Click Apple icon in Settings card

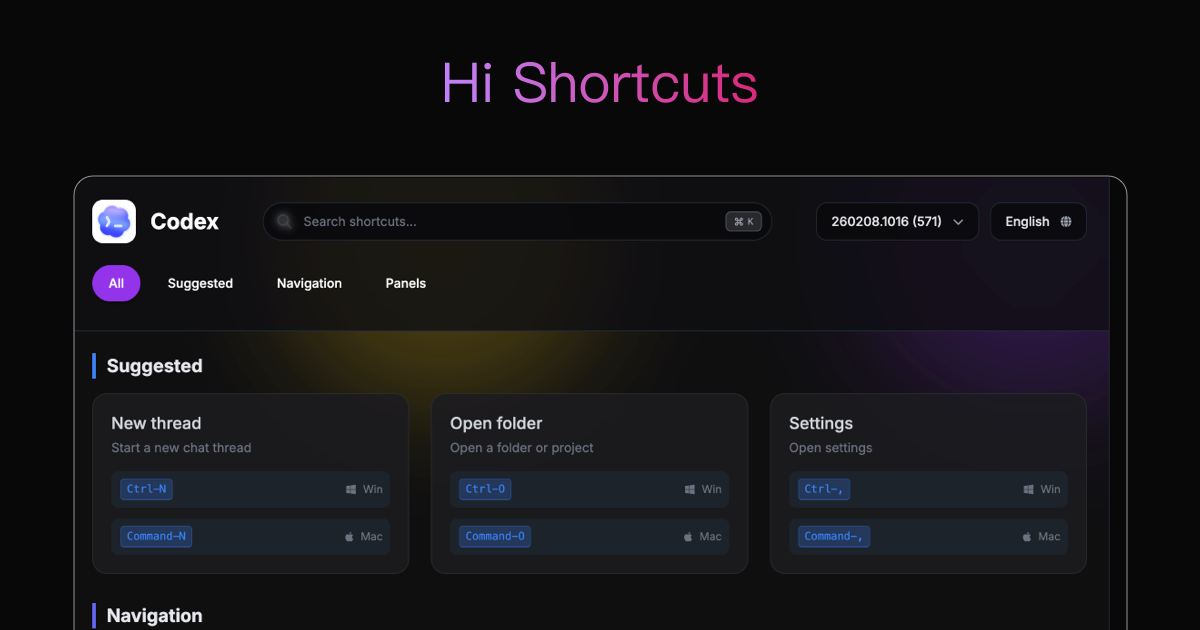coord(1028,537)
